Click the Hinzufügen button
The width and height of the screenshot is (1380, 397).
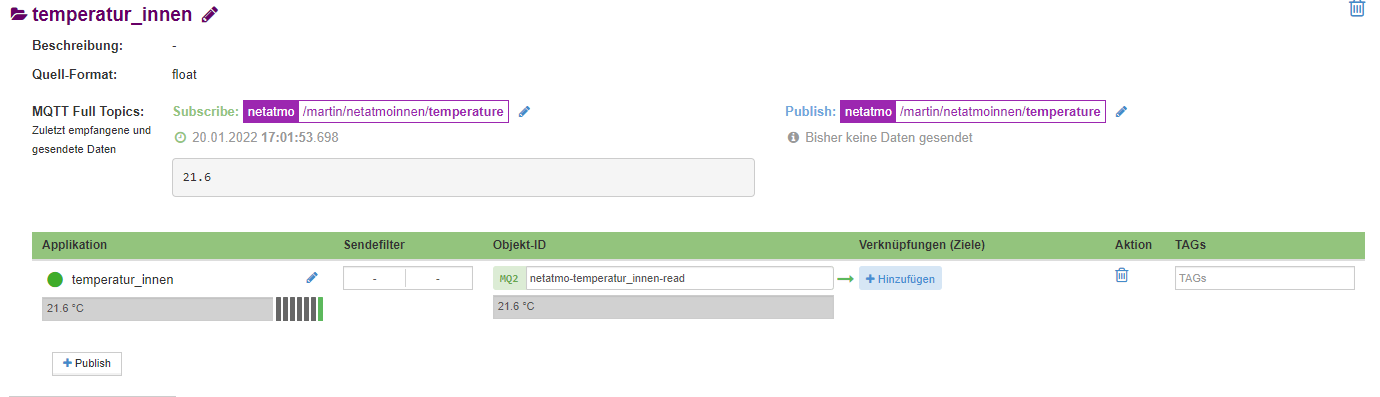point(900,279)
